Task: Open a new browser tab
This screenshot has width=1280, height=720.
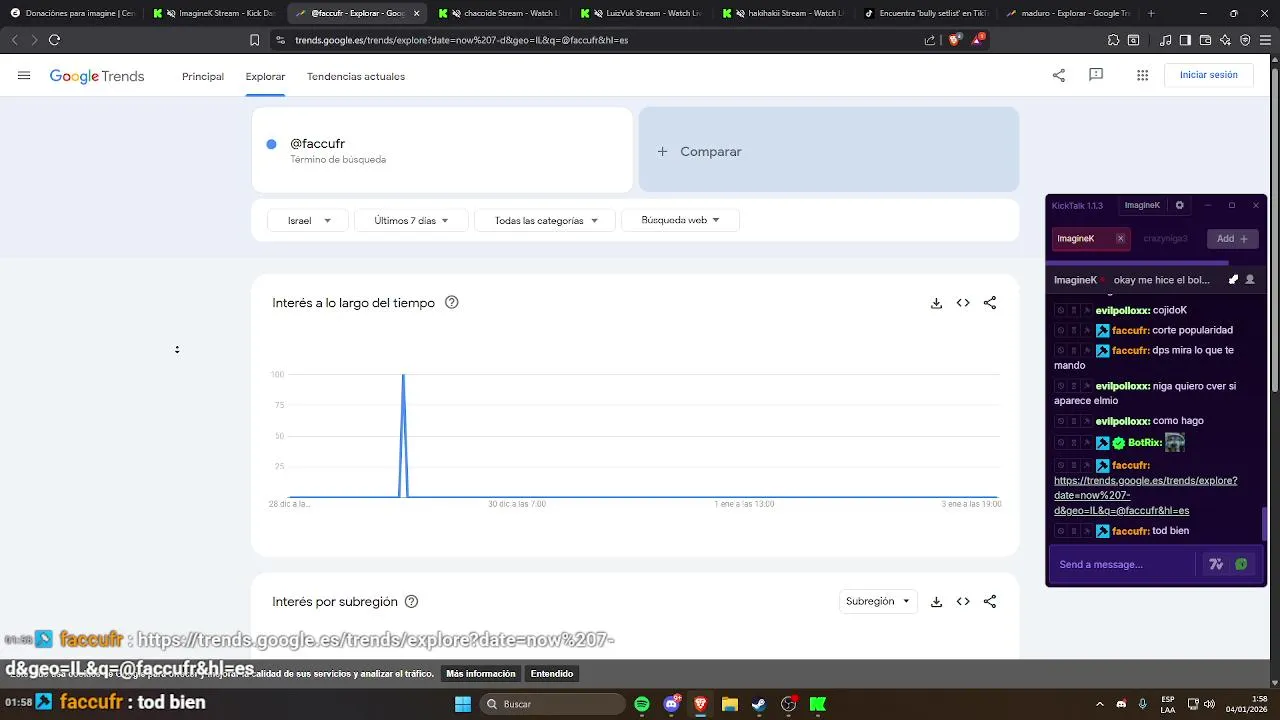Action: (x=1151, y=13)
